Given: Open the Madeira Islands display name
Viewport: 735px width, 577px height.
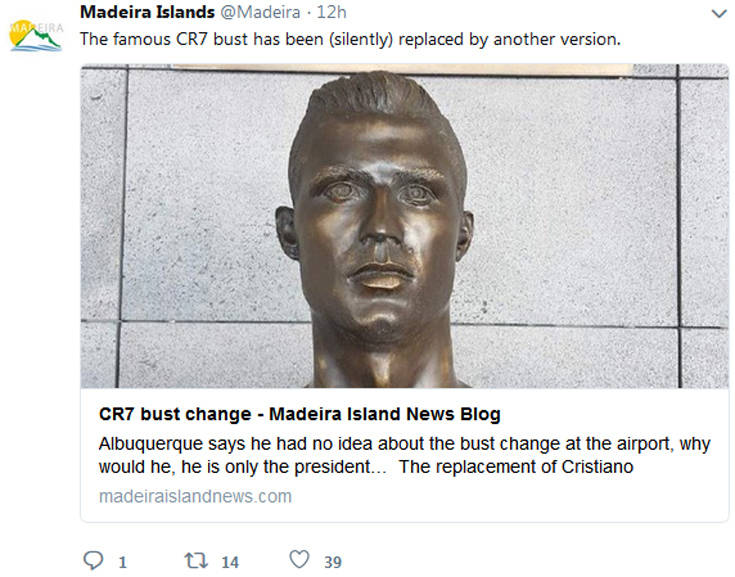Looking at the screenshot, I should [x=147, y=12].
